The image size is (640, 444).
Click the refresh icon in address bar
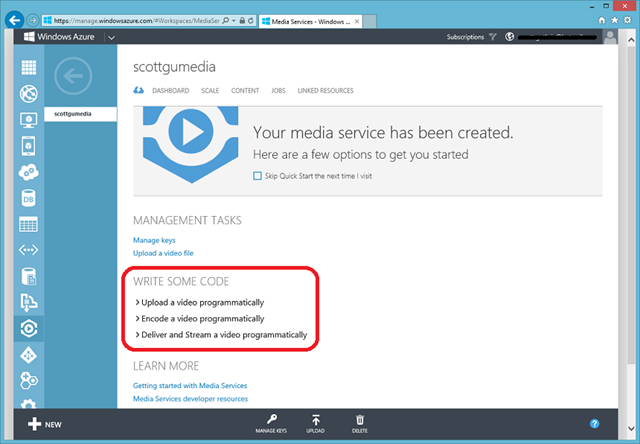[251, 20]
